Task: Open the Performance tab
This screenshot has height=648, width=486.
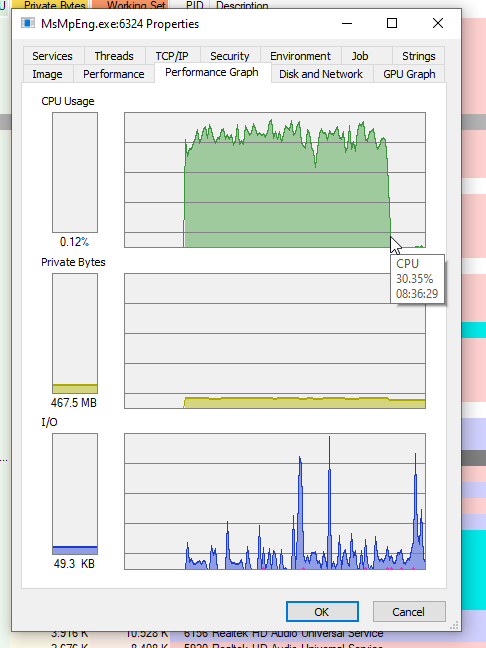Action: point(114,74)
